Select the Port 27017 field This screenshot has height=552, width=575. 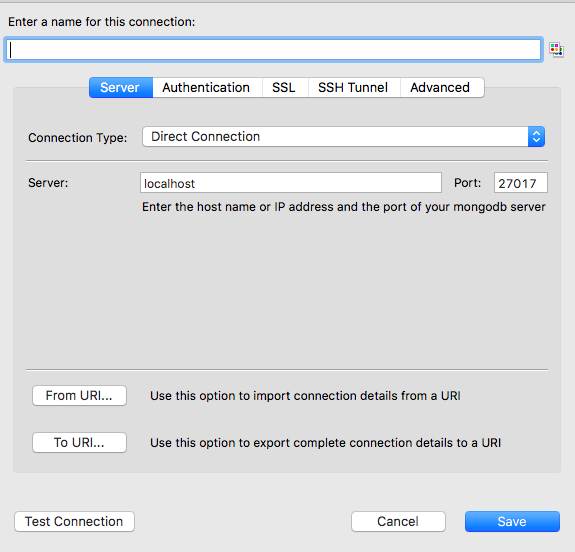tap(521, 183)
